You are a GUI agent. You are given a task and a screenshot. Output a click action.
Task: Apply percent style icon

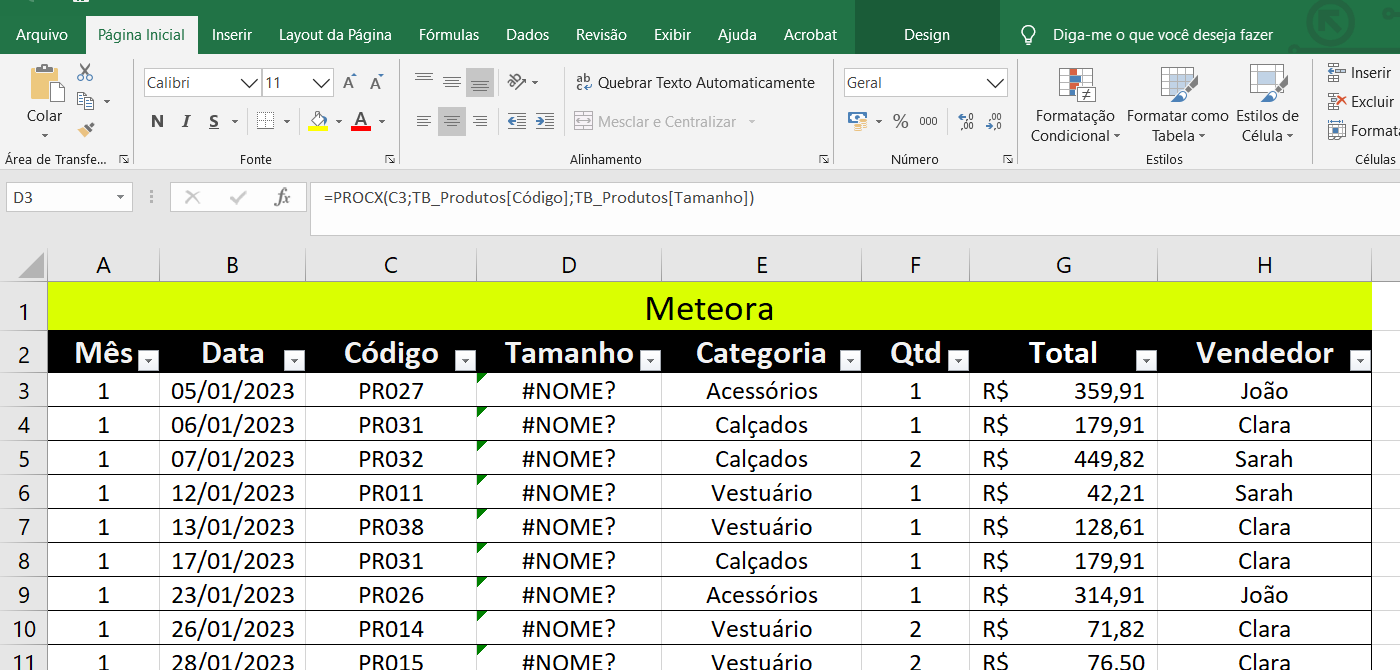pyautogui.click(x=901, y=121)
